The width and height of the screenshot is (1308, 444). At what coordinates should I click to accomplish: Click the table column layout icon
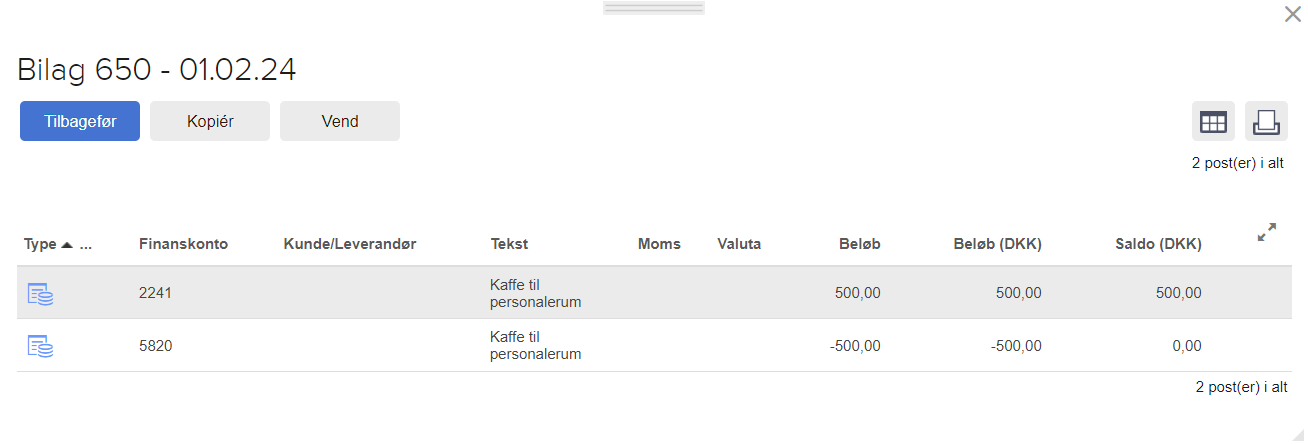[1213, 122]
